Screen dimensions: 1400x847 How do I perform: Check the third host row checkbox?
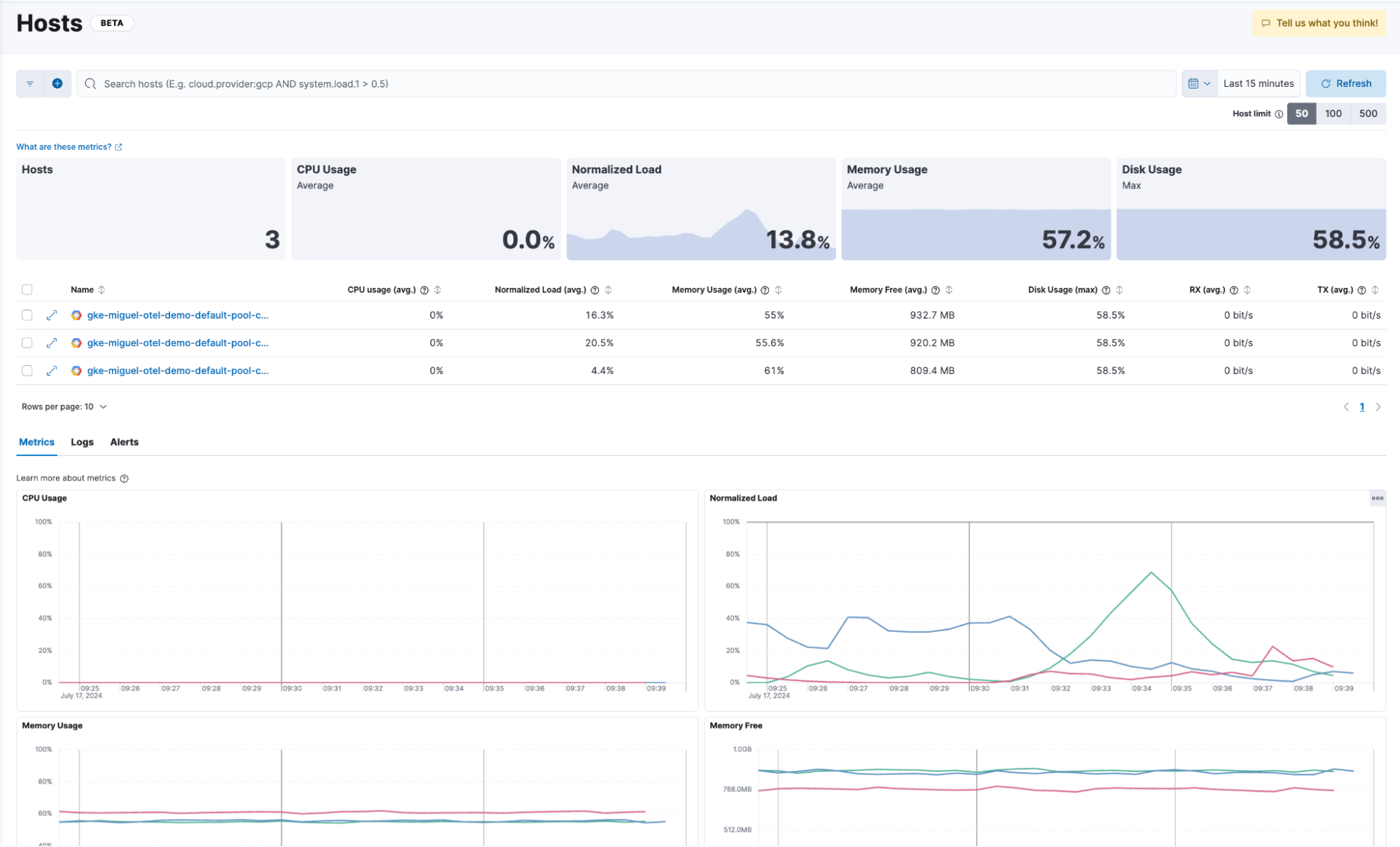27,371
